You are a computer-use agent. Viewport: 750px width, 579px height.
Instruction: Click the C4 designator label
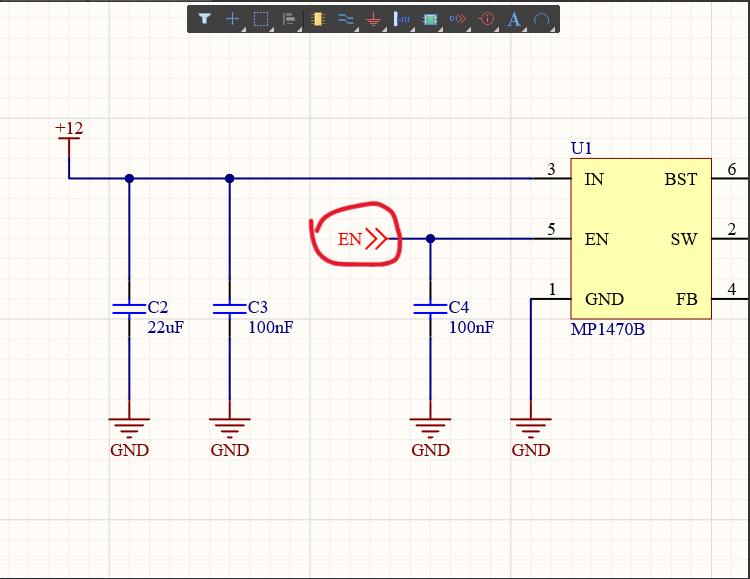click(458, 307)
